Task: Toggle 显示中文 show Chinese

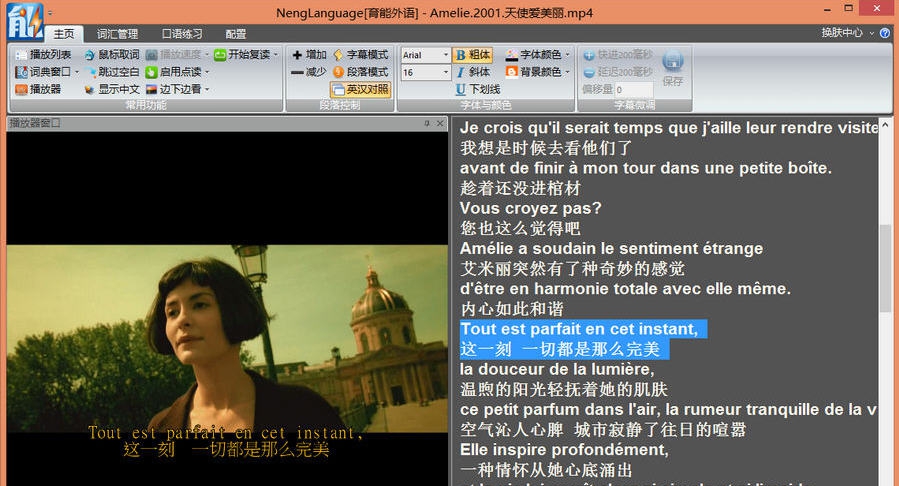Action: (112, 89)
